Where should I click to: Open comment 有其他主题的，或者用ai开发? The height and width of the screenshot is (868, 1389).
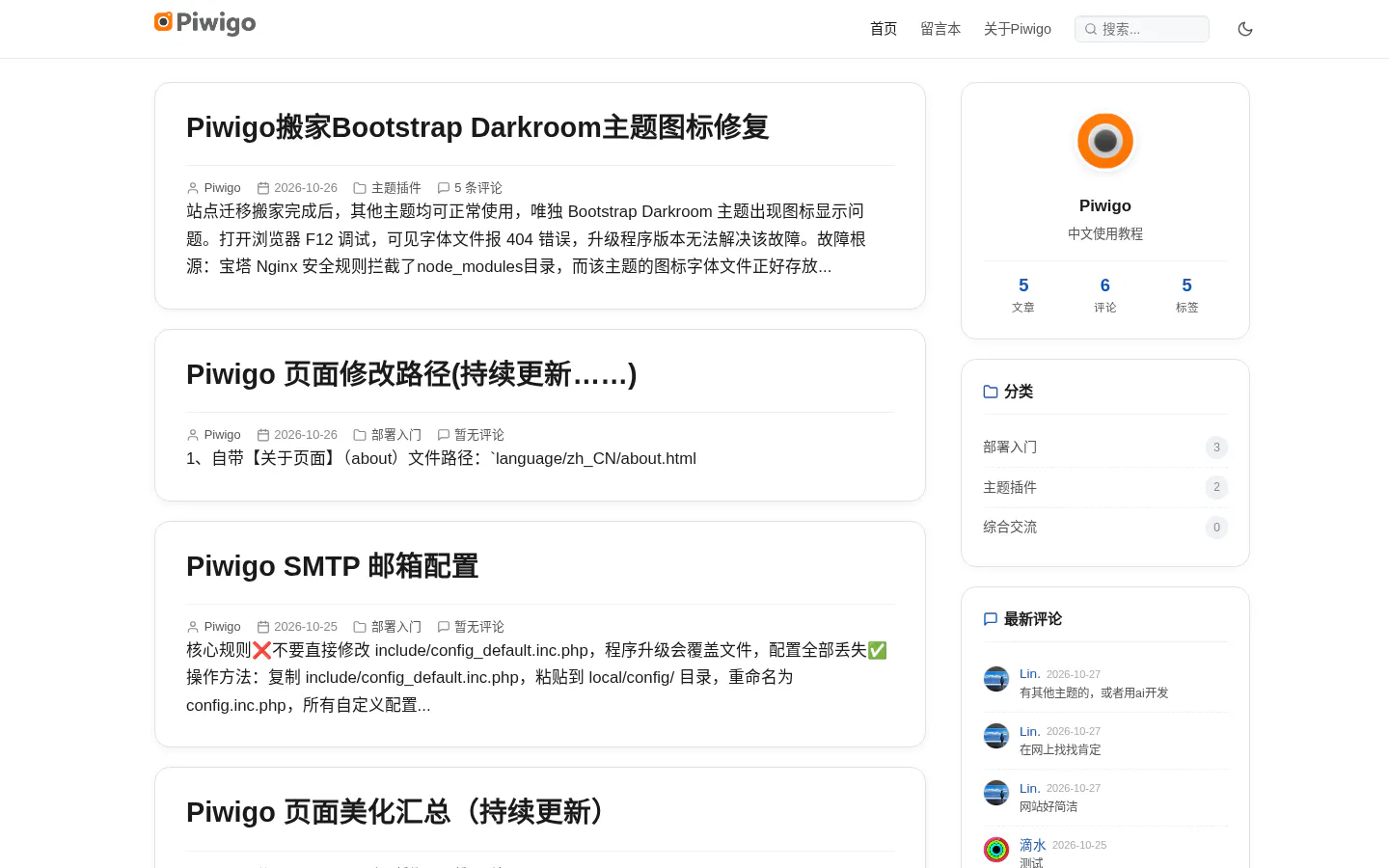coord(1094,692)
